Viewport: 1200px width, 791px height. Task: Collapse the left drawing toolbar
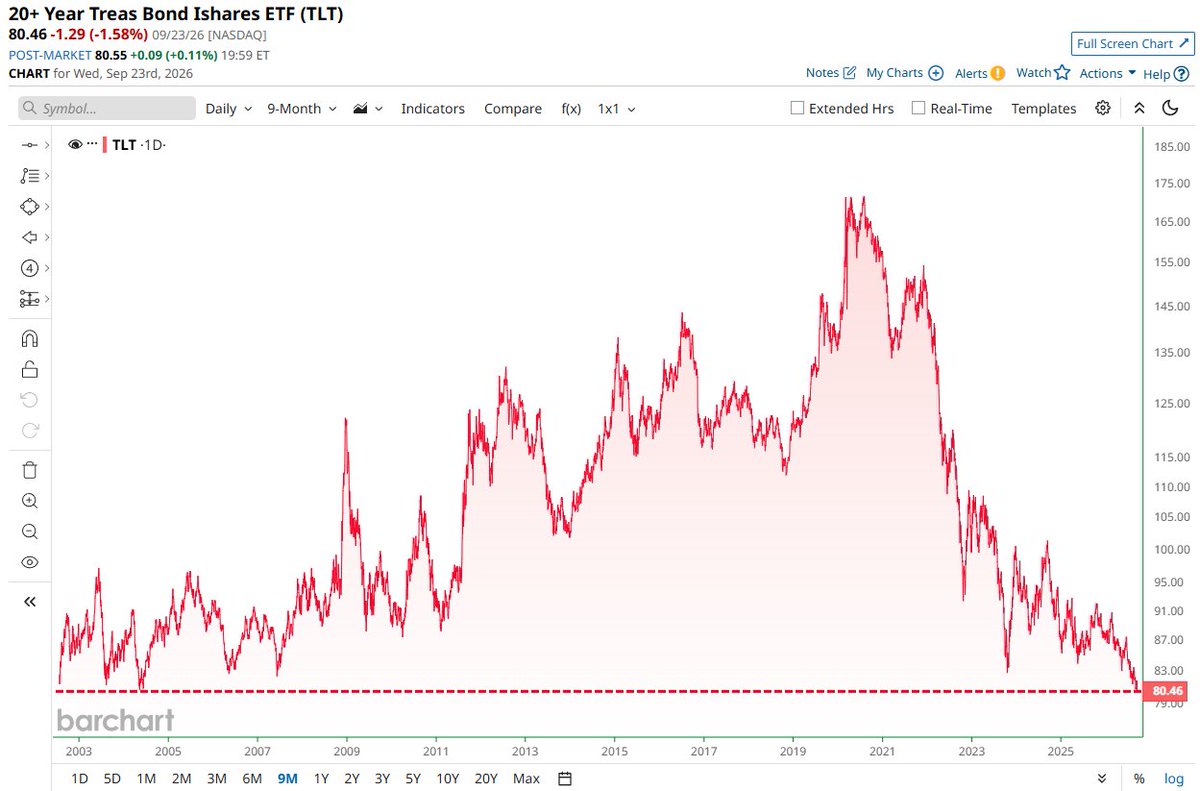click(x=29, y=601)
